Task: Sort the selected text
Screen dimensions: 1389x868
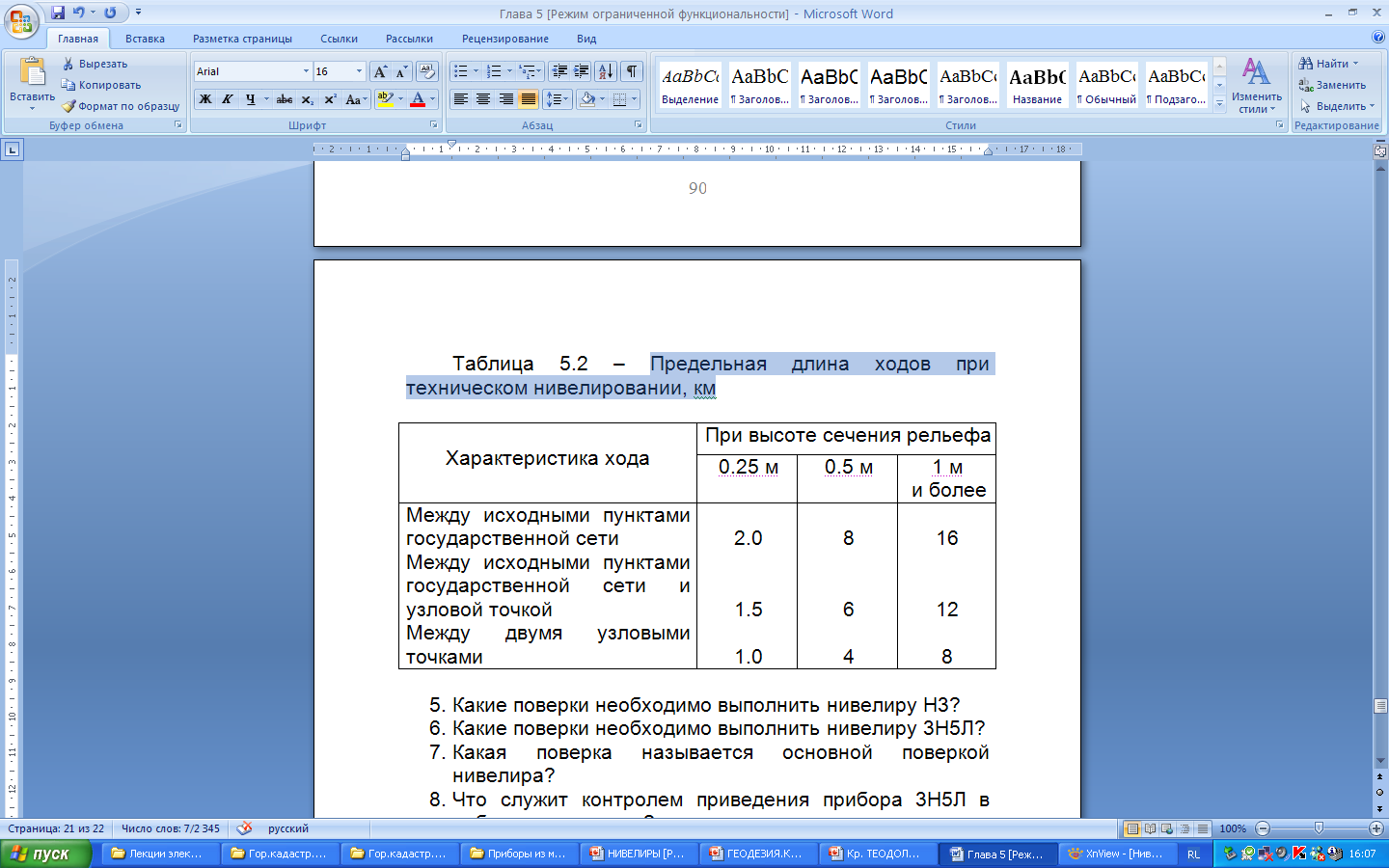Action: pyautogui.click(x=605, y=71)
